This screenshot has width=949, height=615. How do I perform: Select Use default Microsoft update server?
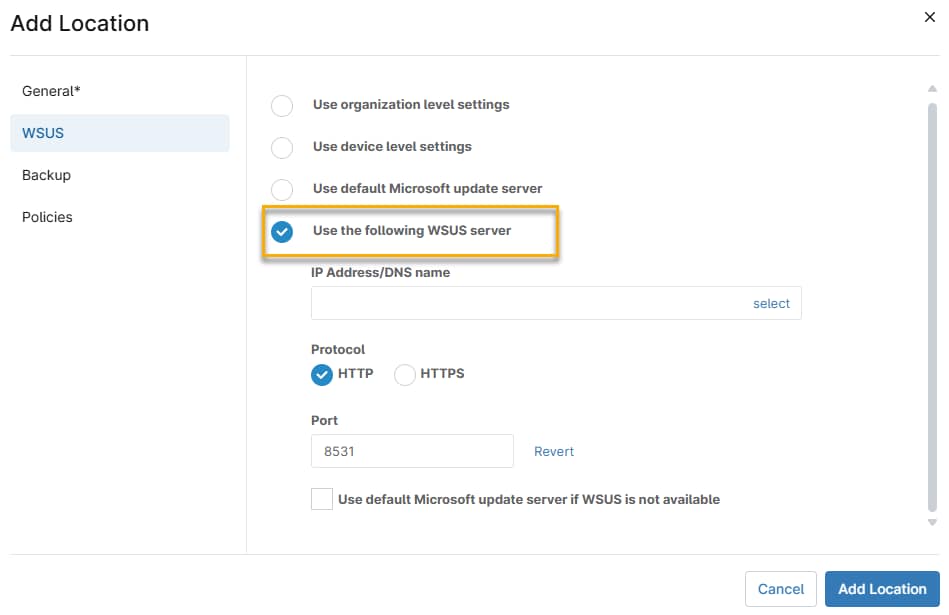click(x=281, y=189)
